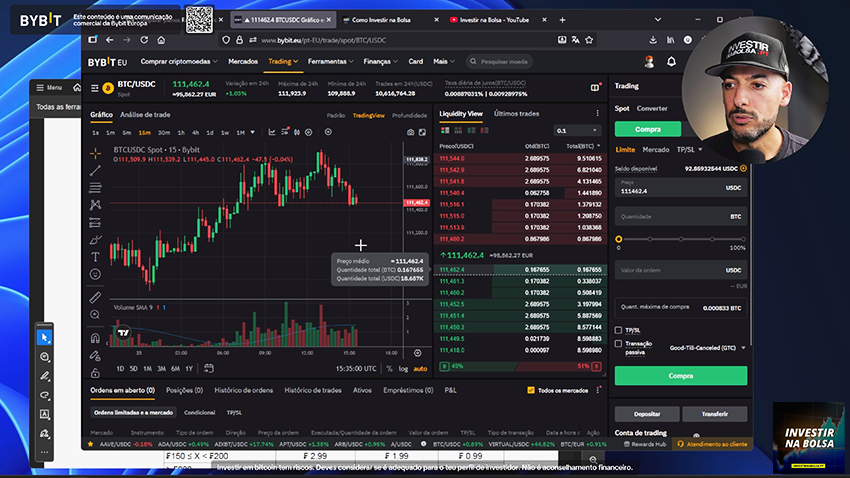850x478 pixels.
Task: Open the user profile avatar
Action: coord(649,62)
